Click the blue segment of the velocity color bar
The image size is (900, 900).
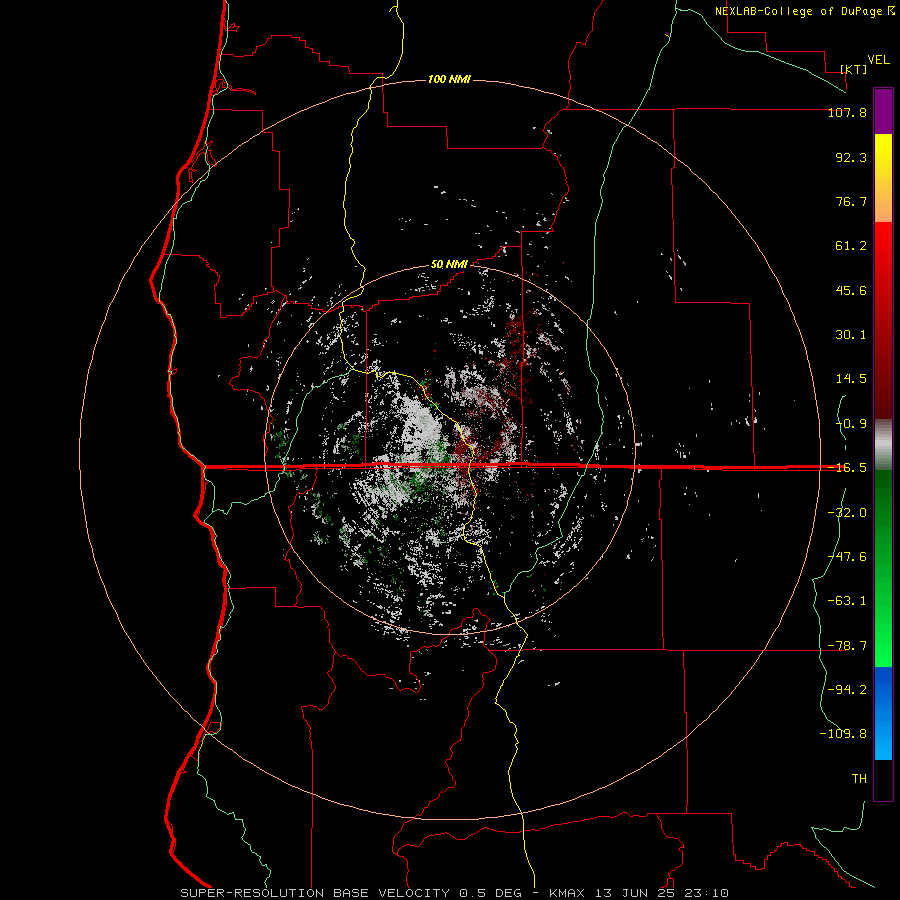tap(883, 713)
